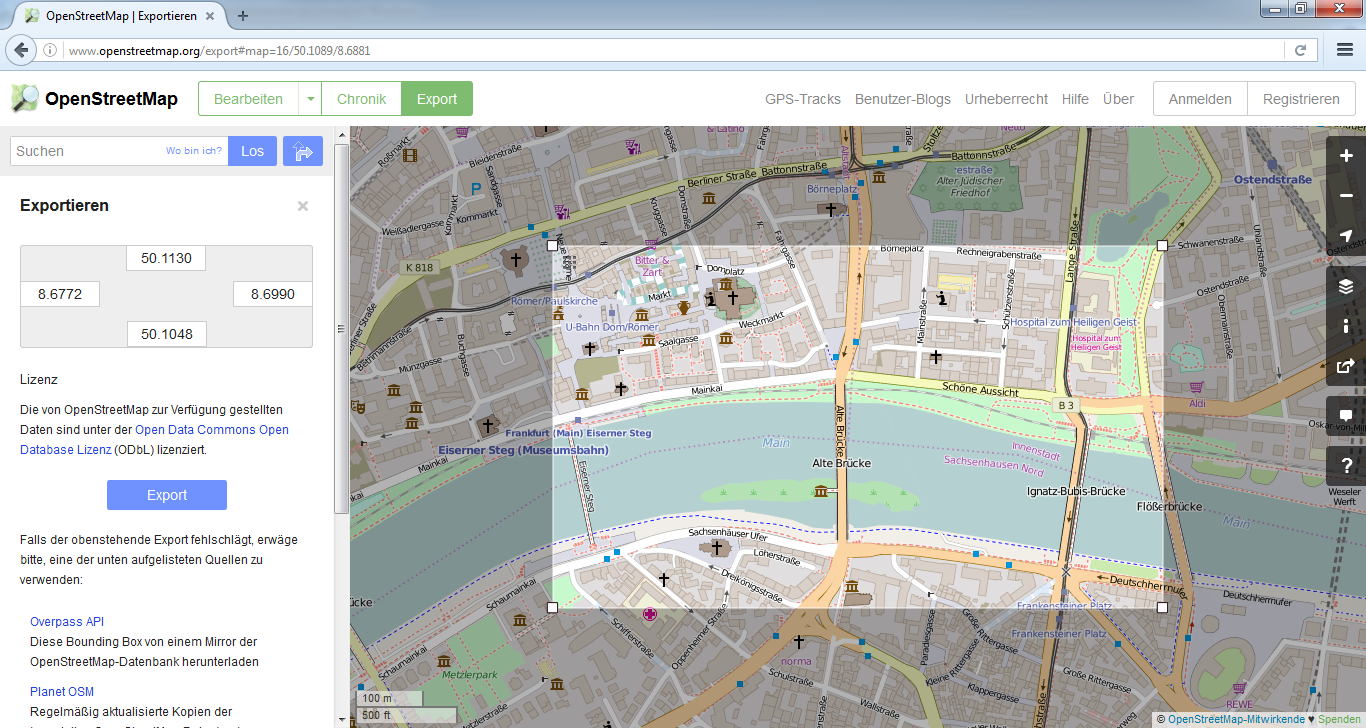Click the Los search button
Image resolution: width=1366 pixels, height=728 pixels.
click(252, 151)
